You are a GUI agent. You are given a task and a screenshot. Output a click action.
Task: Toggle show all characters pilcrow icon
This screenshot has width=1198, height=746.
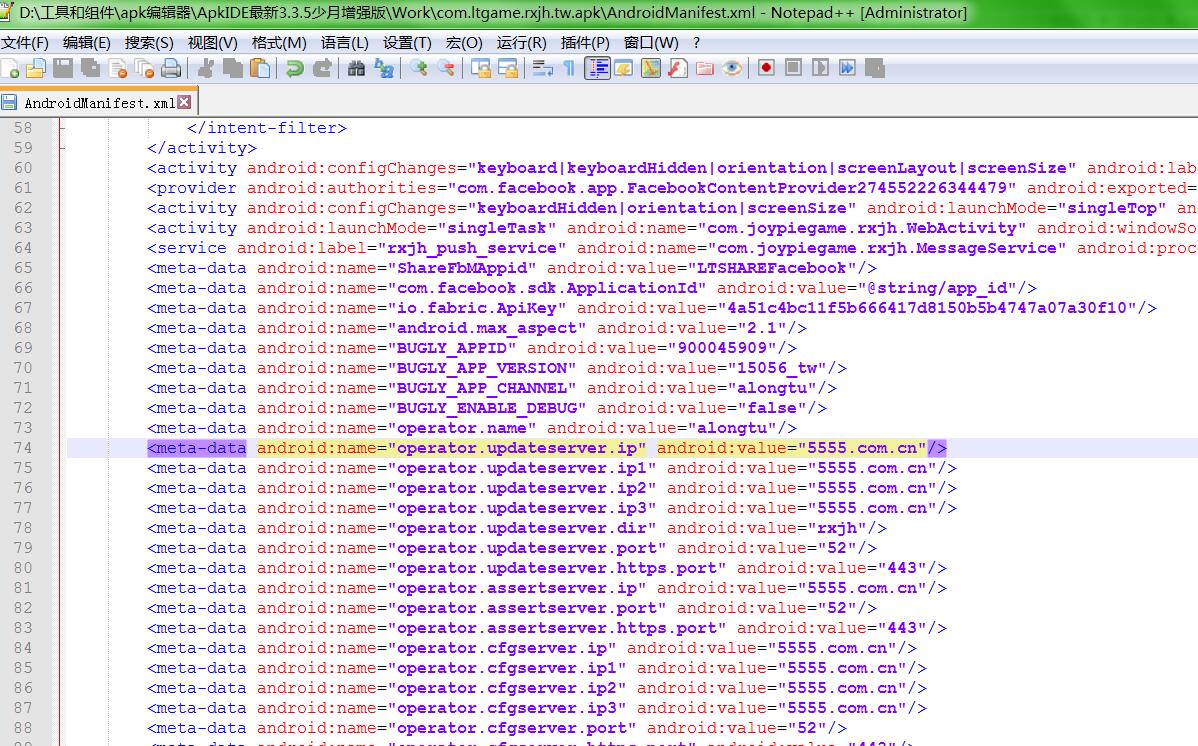[569, 68]
